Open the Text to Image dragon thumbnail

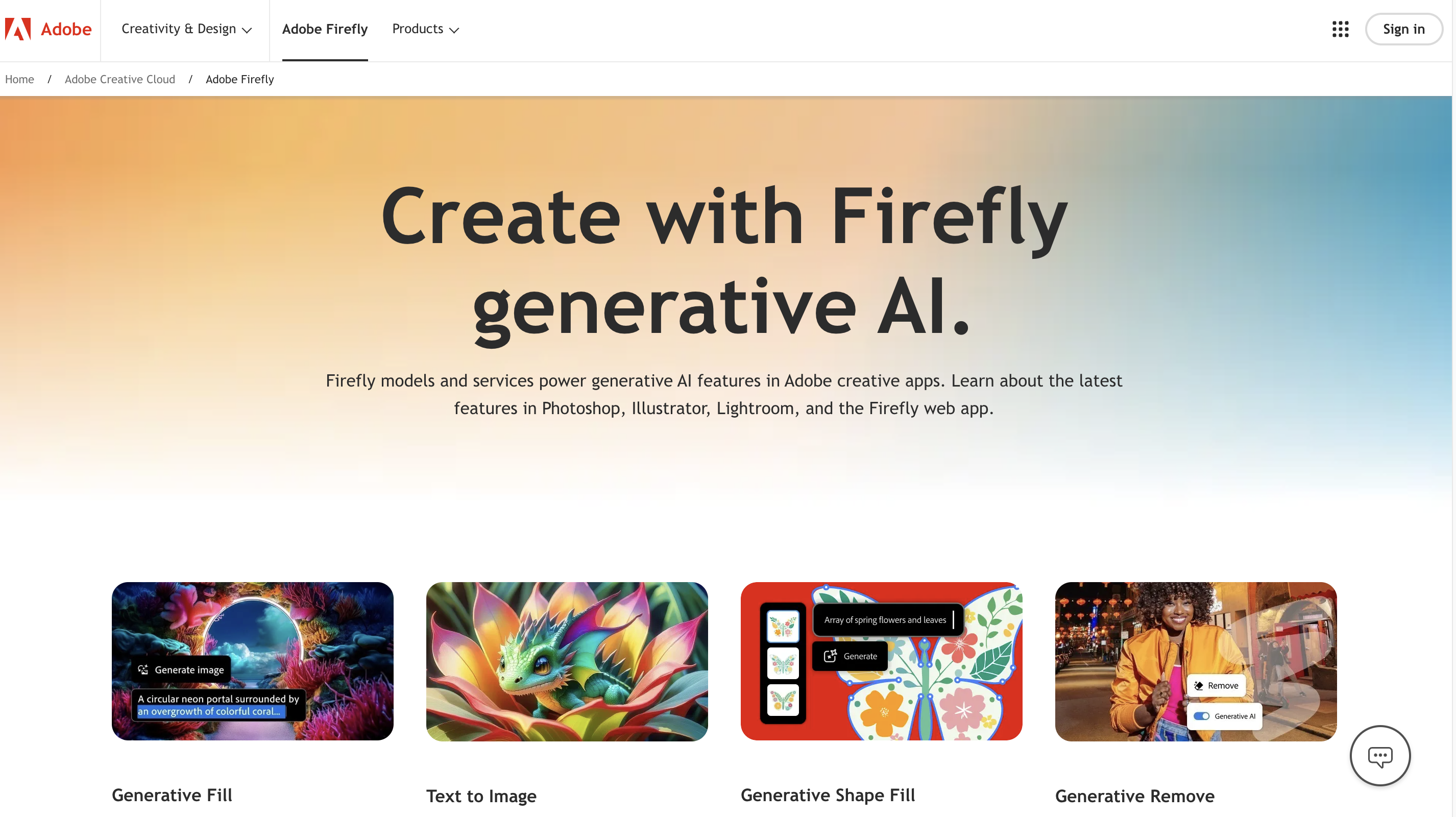click(567, 662)
